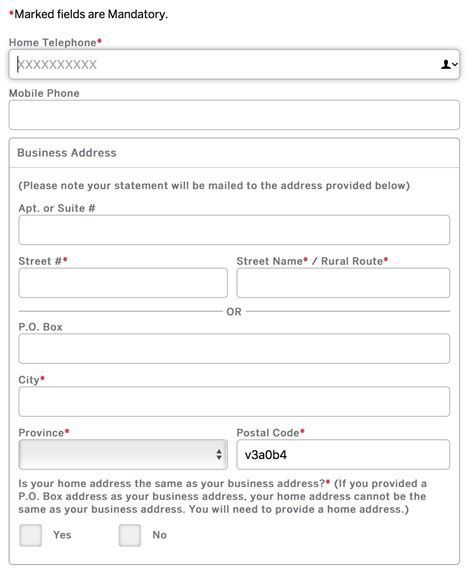This screenshot has width=474, height=574.
Task: Click the No label text
Action: (x=160, y=535)
